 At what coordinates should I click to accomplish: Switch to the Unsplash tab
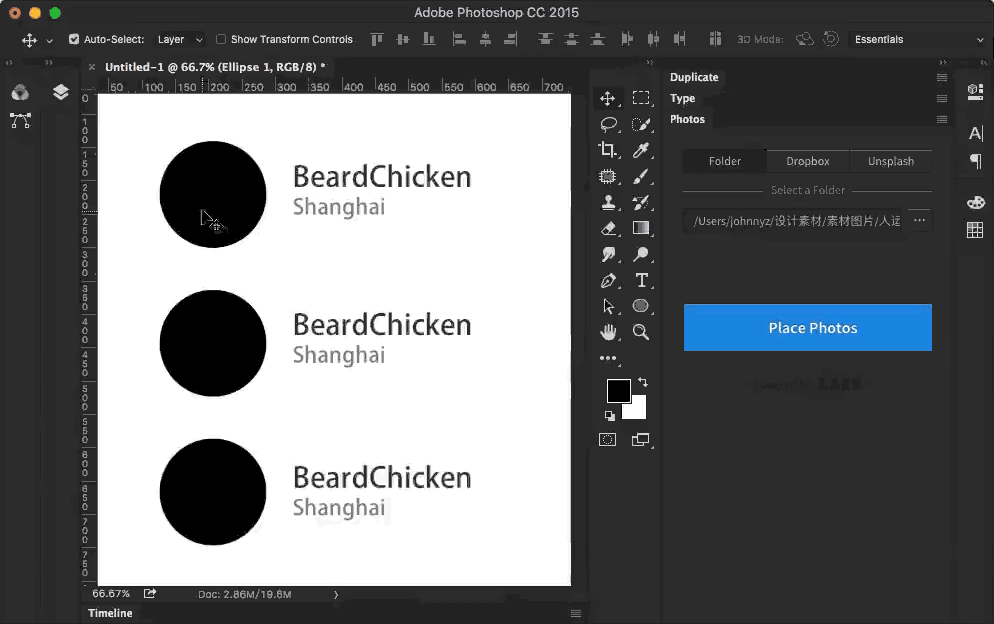pos(890,161)
